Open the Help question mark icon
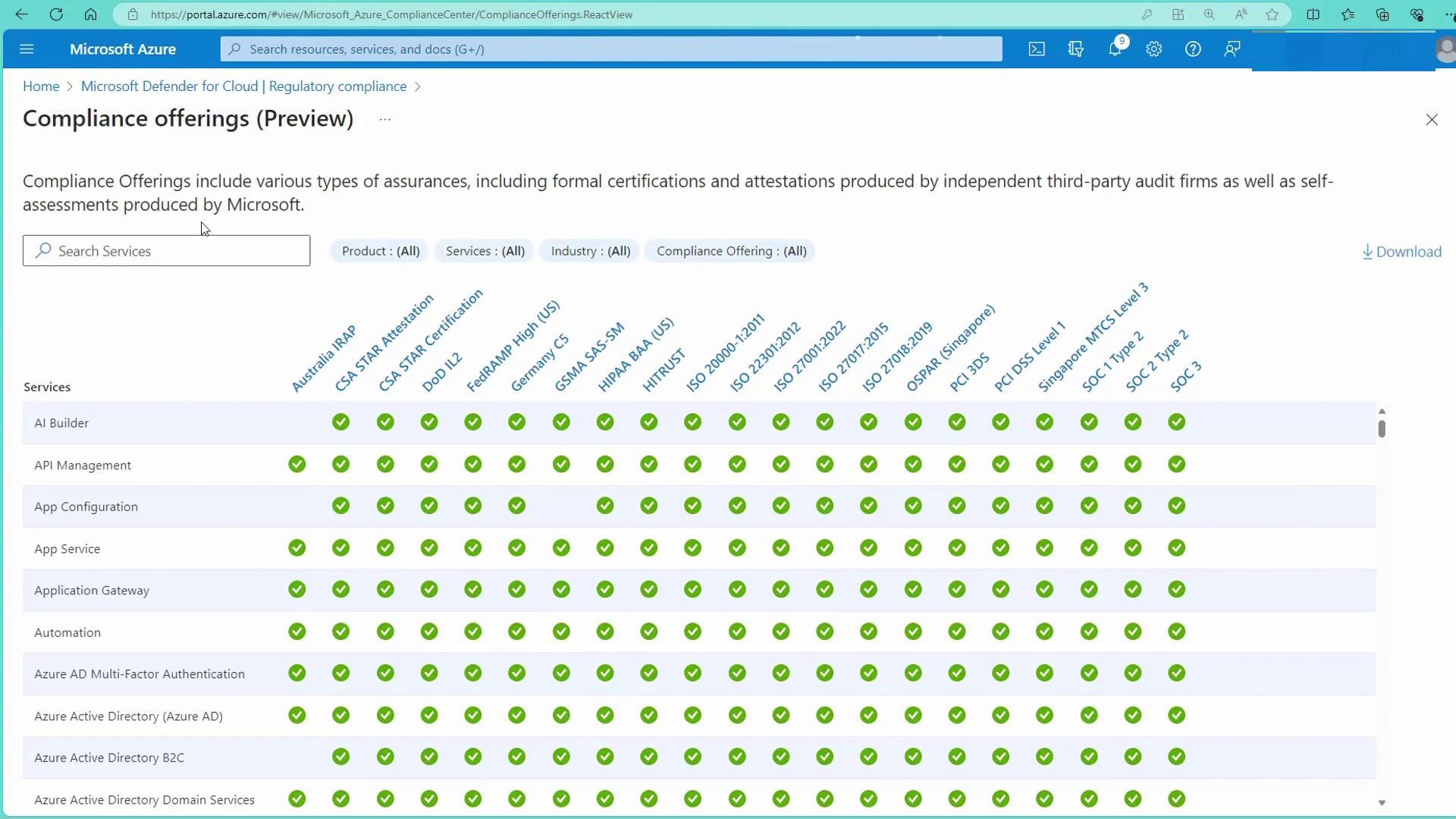The width and height of the screenshot is (1456, 819). pos(1193,49)
